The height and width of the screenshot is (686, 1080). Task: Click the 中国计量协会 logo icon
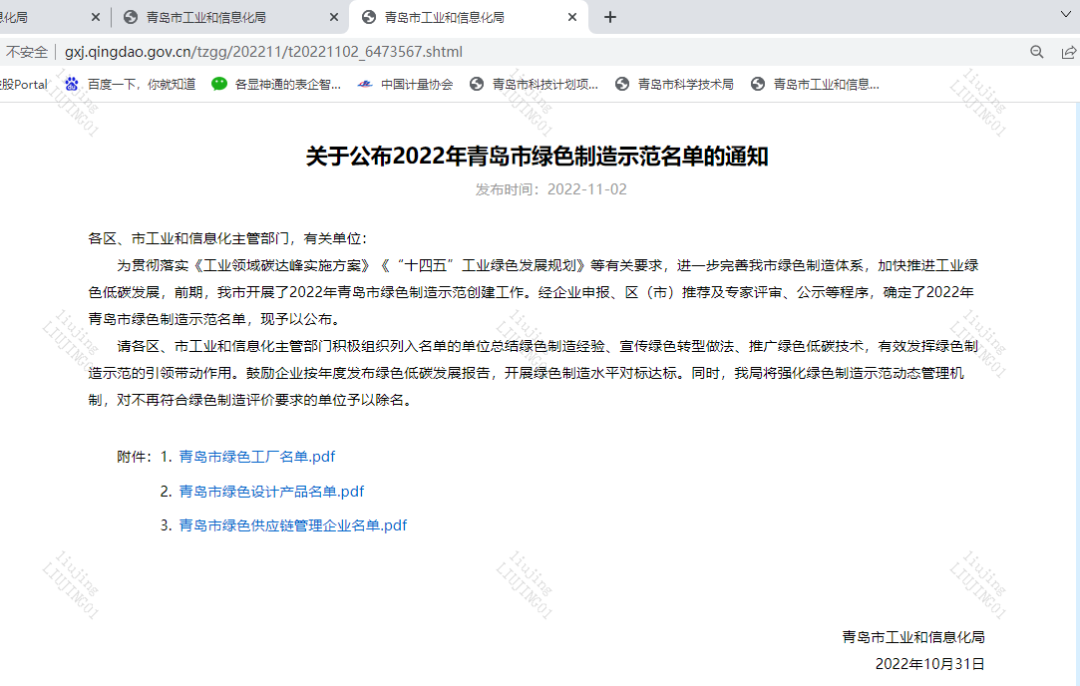point(365,84)
